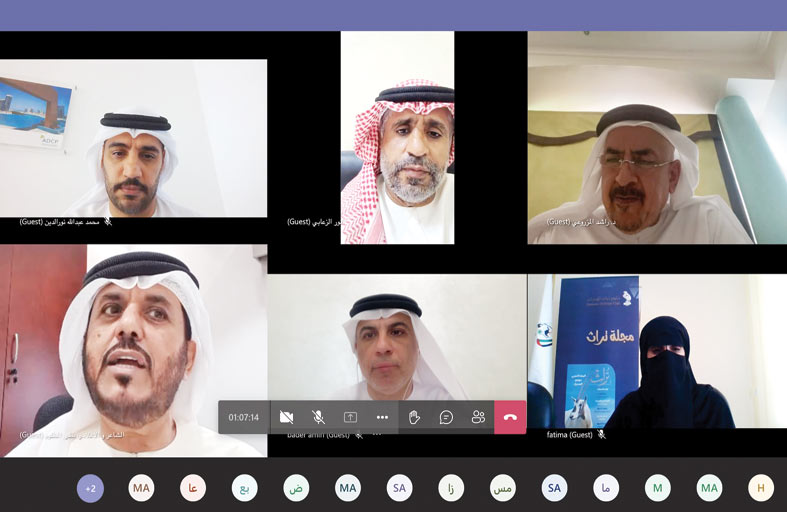Select the بع participant avatar
The image size is (787, 512).
244,488
